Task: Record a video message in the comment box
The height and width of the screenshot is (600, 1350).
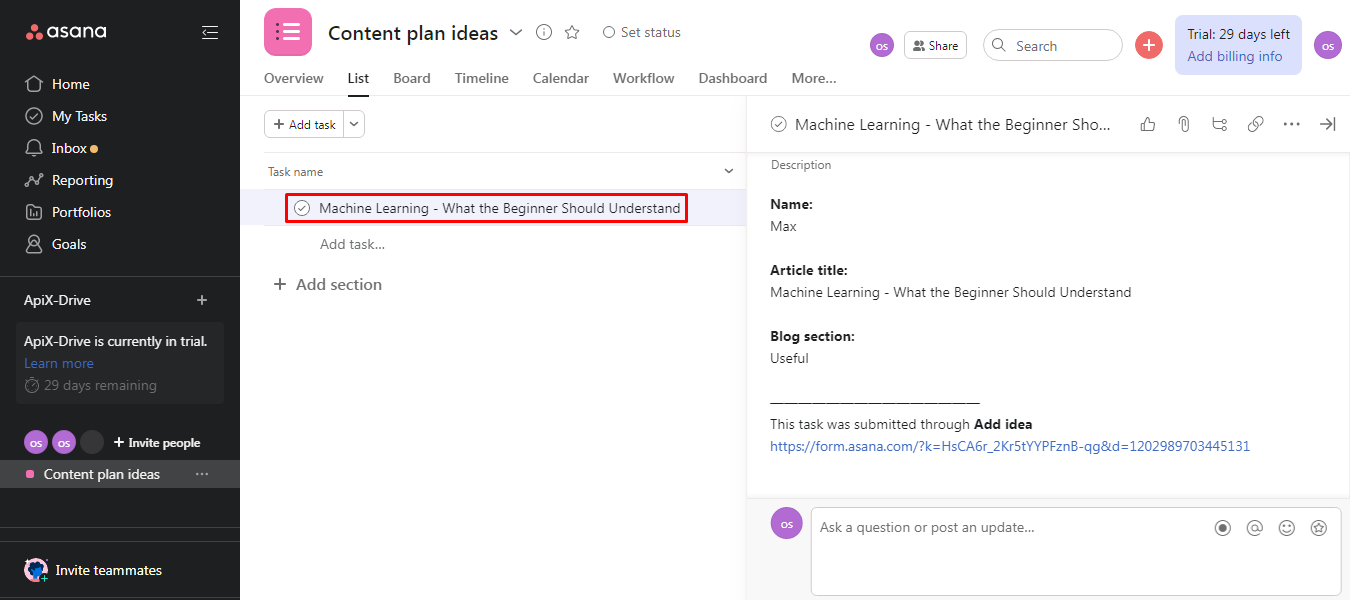Action: tap(1222, 527)
